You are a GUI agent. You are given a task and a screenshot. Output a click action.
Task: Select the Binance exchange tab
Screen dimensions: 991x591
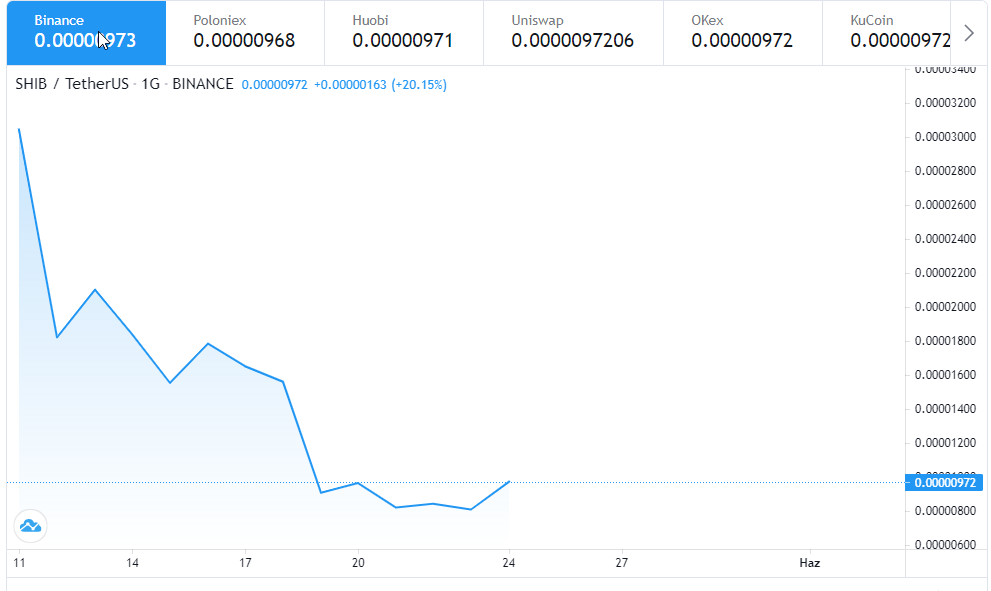pyautogui.click(x=87, y=33)
